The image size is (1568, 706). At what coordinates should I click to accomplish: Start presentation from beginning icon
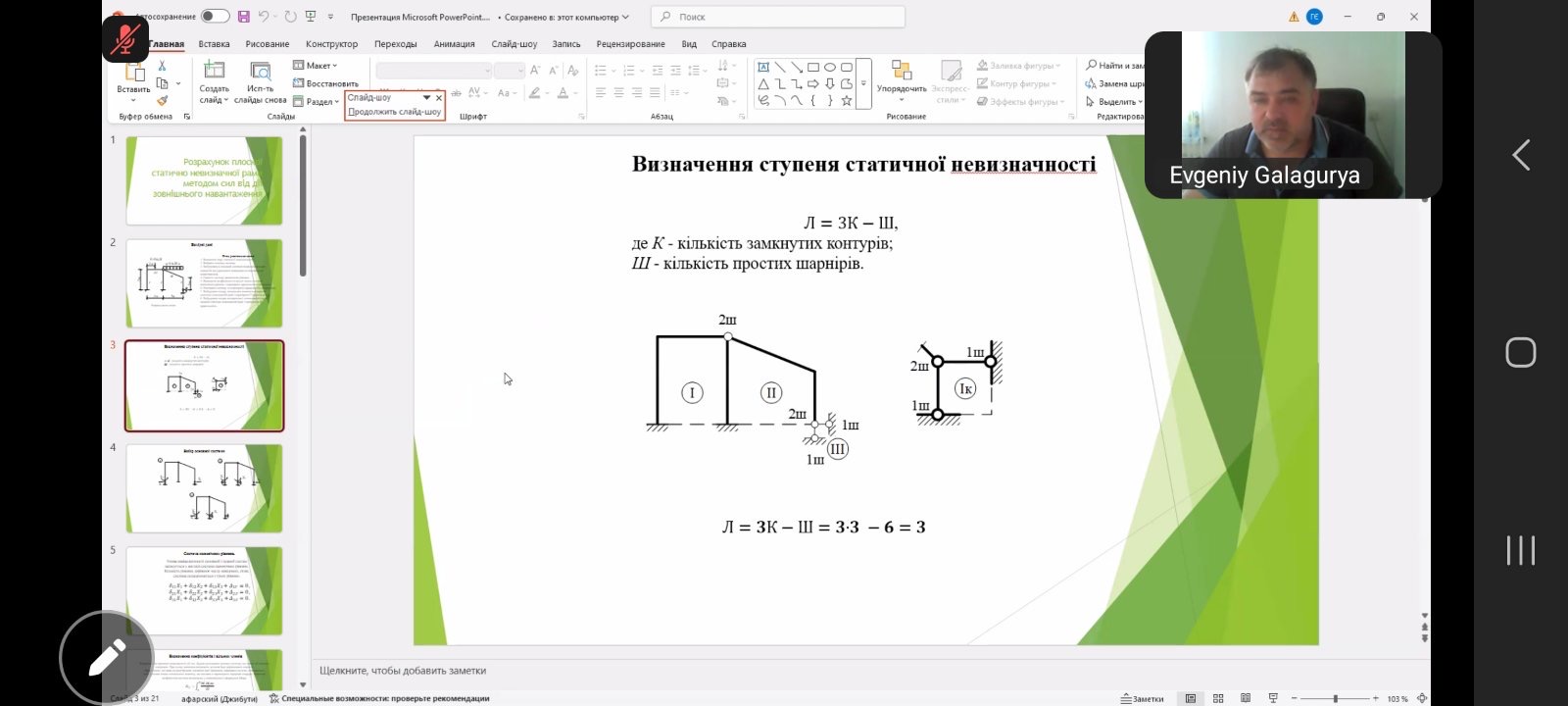click(311, 17)
